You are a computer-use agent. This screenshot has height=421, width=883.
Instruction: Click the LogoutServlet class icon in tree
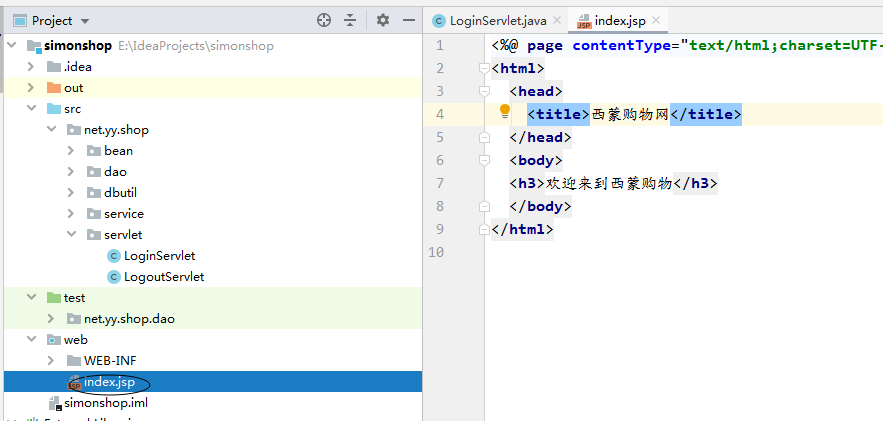click(x=114, y=277)
